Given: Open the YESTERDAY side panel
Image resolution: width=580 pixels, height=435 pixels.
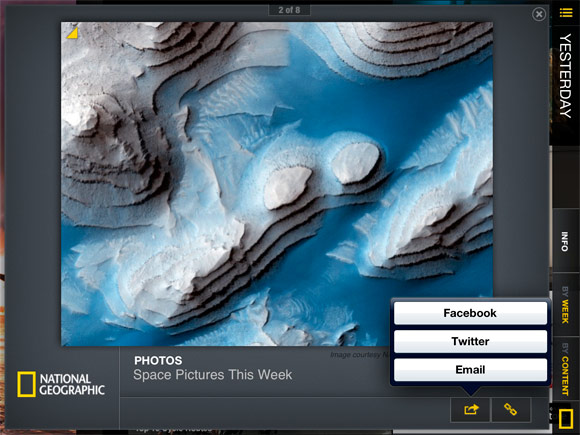Looking at the screenshot, I should pyautogui.click(x=565, y=76).
